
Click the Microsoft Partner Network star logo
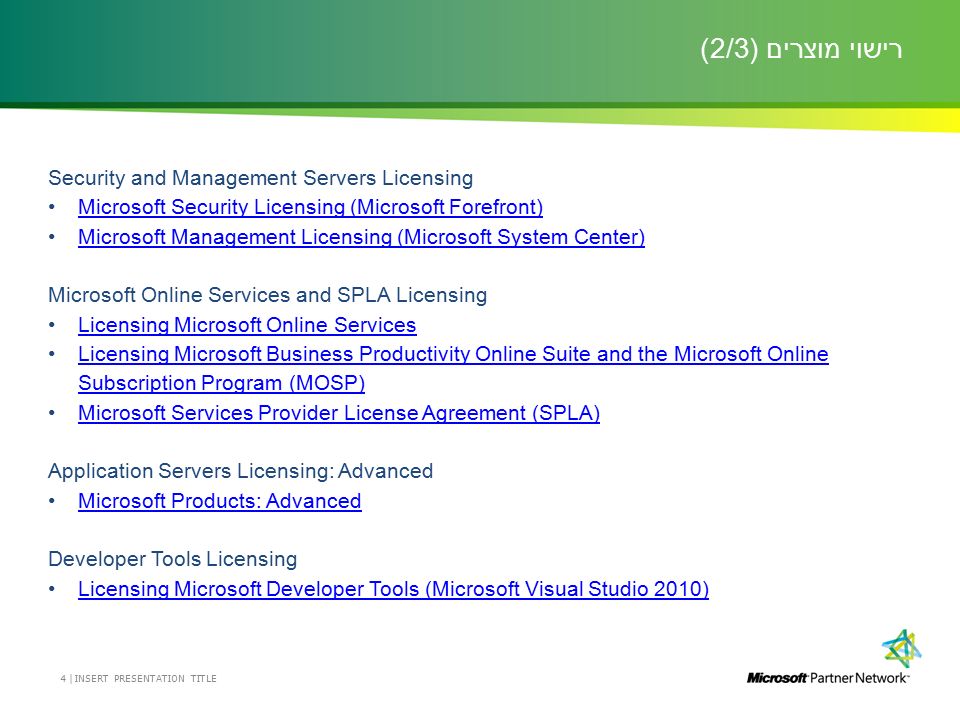(x=902, y=648)
